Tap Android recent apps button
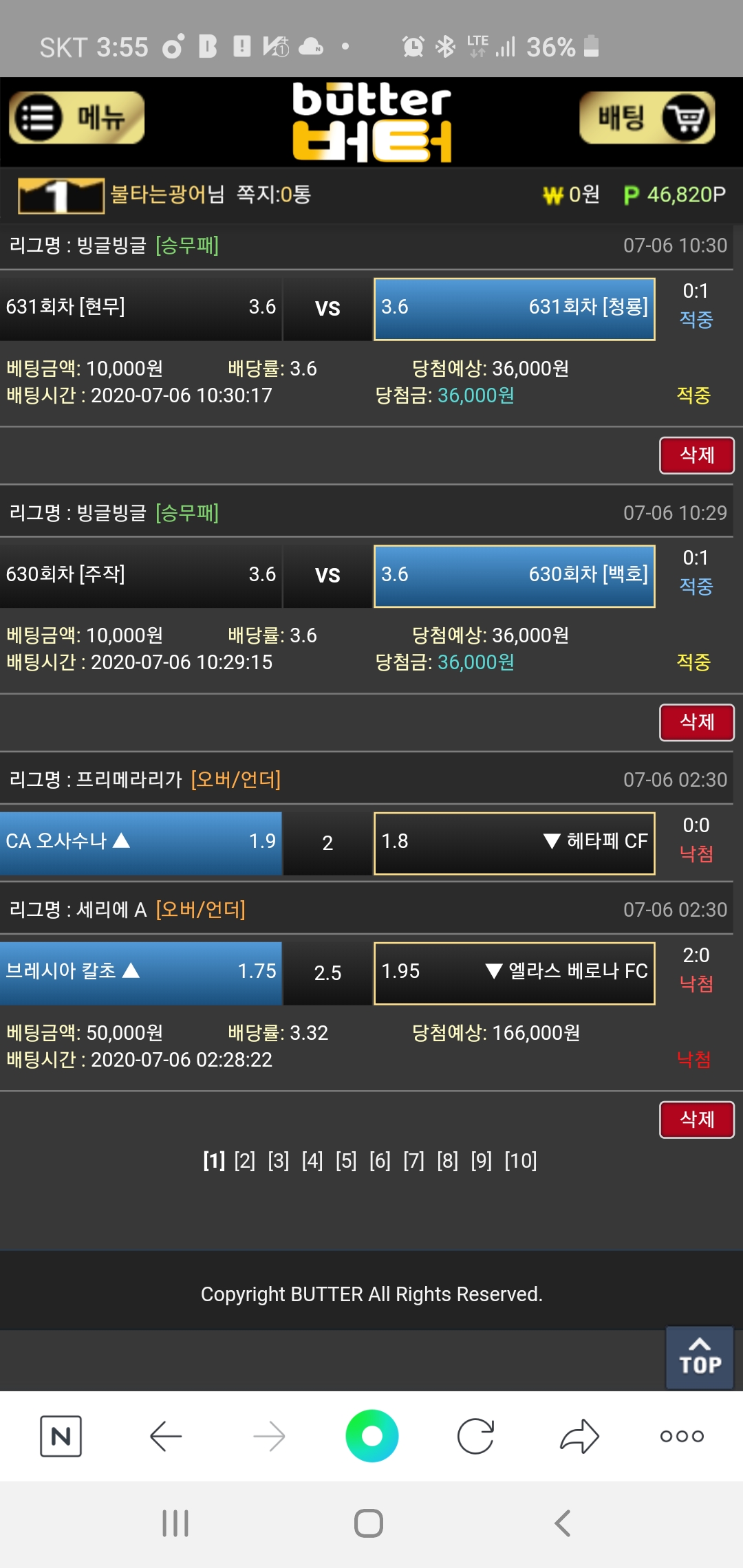 [x=175, y=1523]
